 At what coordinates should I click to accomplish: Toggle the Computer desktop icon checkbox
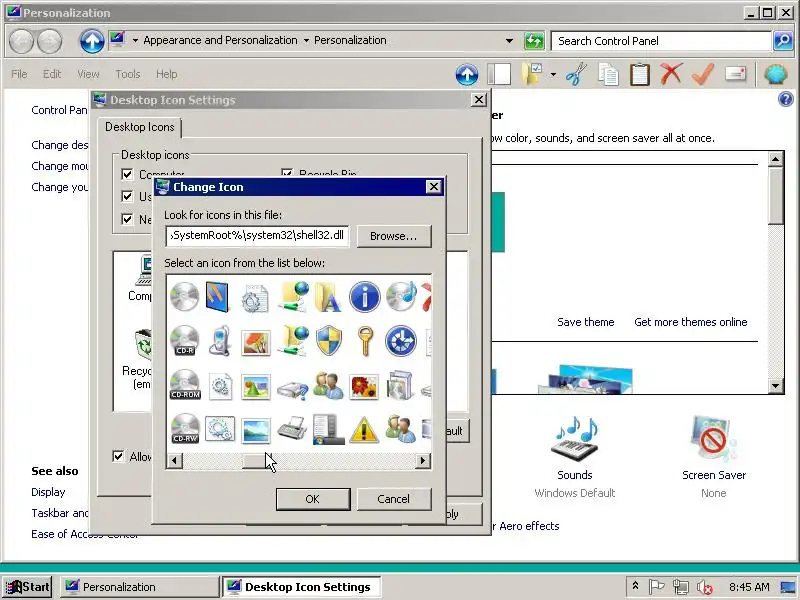(x=127, y=174)
